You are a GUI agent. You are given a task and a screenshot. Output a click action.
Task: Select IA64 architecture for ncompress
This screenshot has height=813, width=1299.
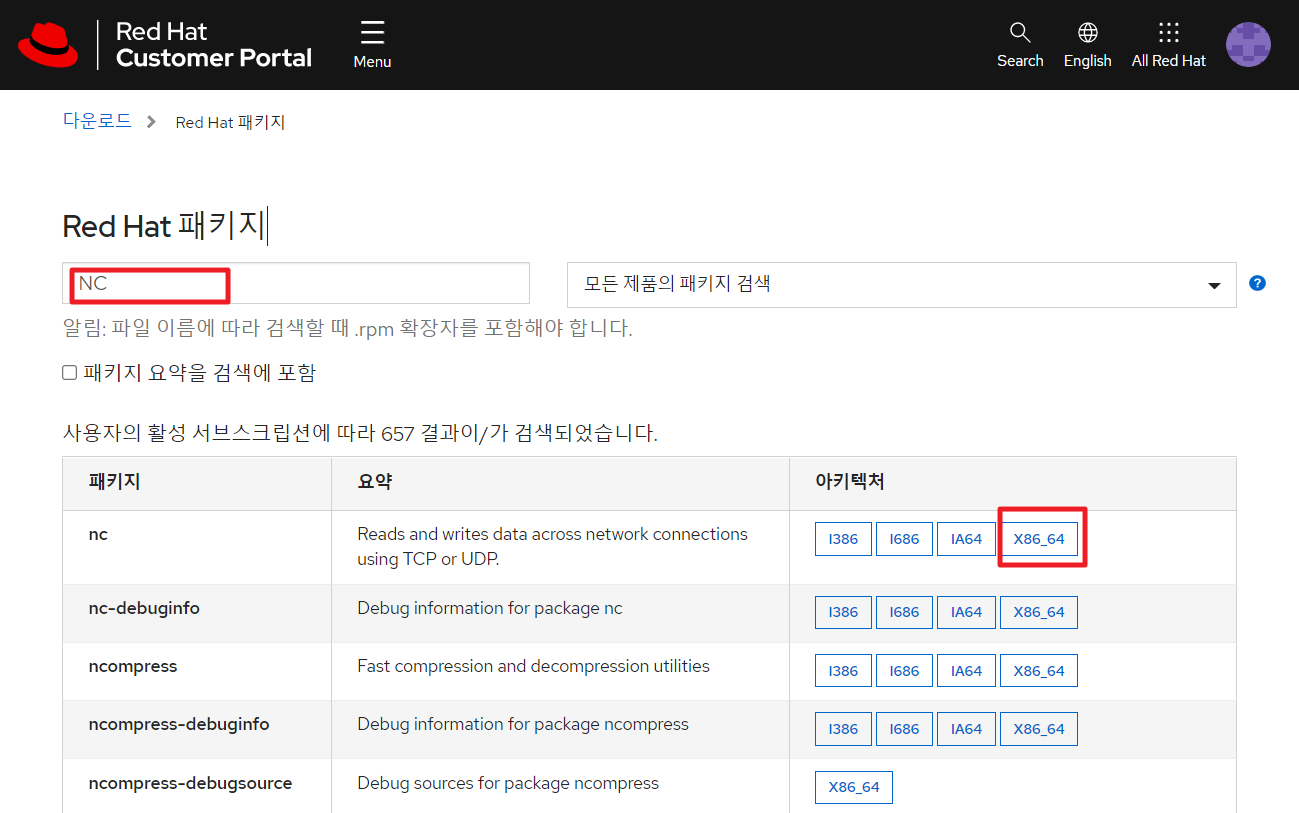pyautogui.click(x=966, y=671)
